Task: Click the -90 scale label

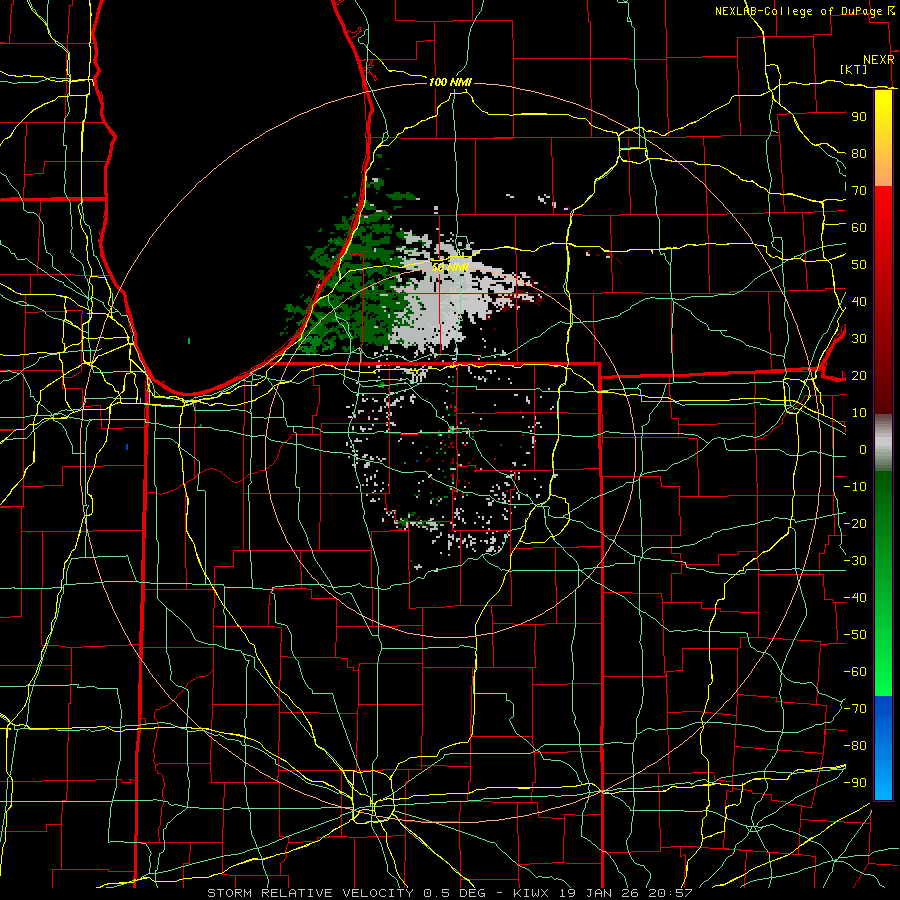Action: click(855, 783)
